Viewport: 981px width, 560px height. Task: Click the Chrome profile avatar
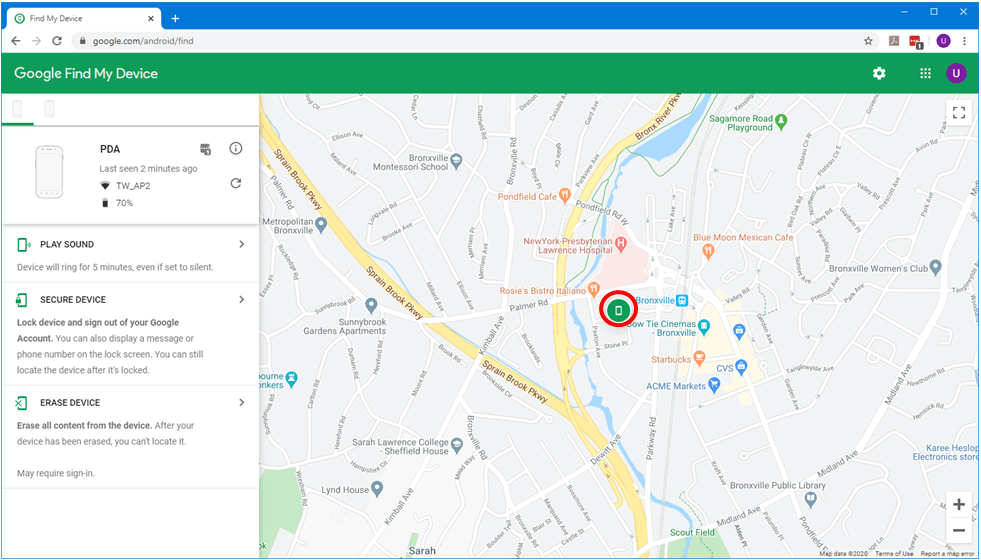tap(943, 41)
